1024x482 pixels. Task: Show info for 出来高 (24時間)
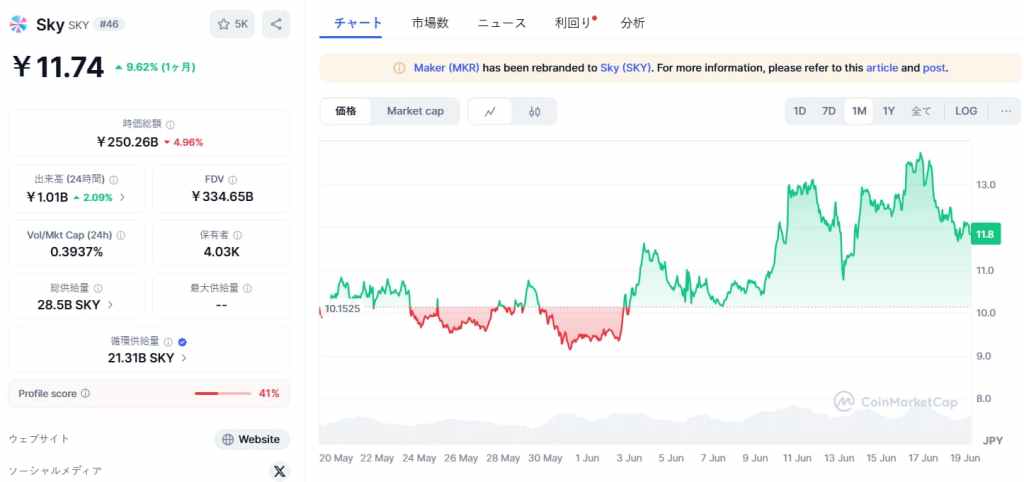tap(114, 180)
